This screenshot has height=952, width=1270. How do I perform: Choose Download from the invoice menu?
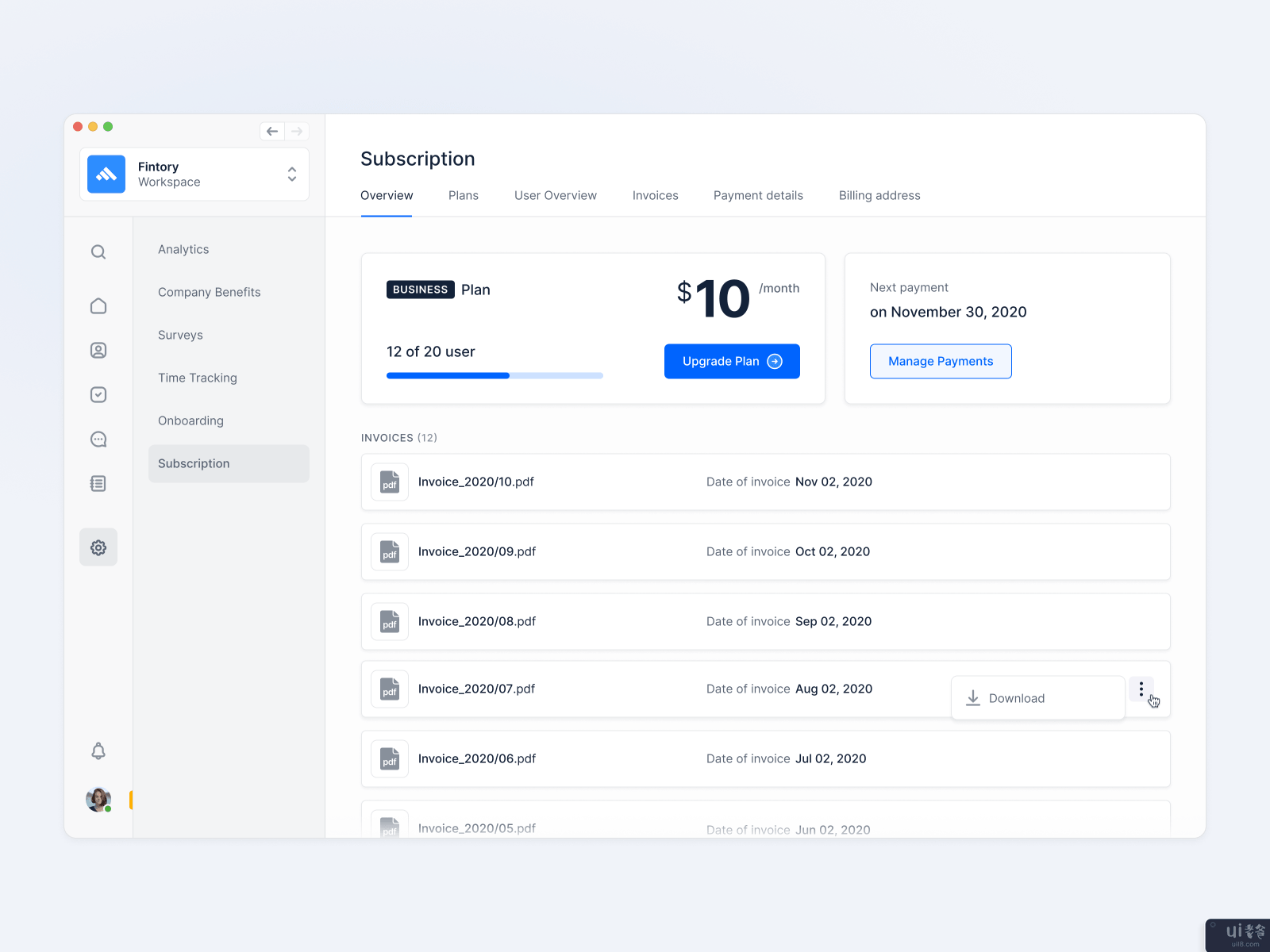coord(1016,699)
